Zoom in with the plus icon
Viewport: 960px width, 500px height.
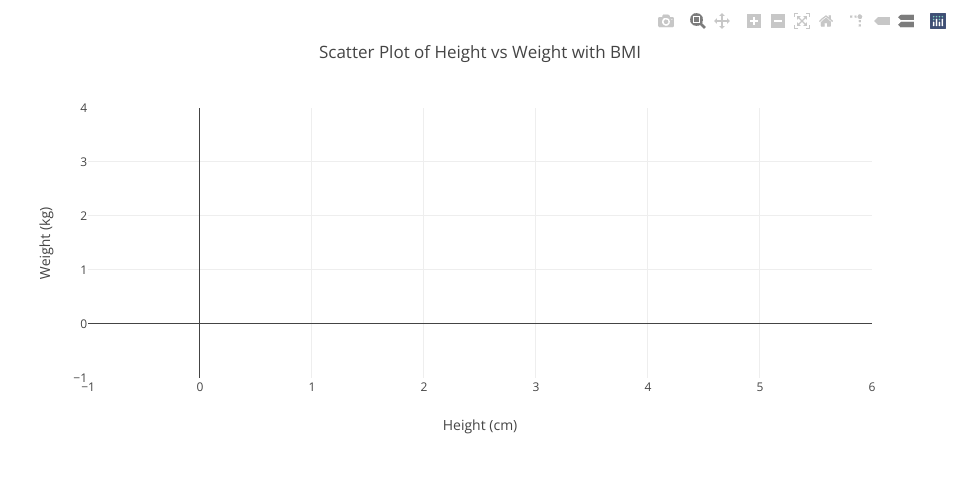click(754, 21)
